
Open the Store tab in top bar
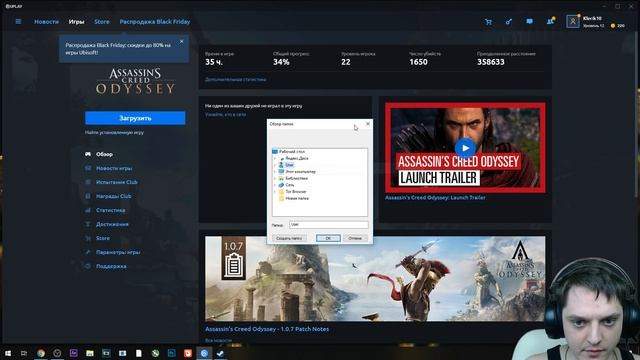[x=102, y=22]
